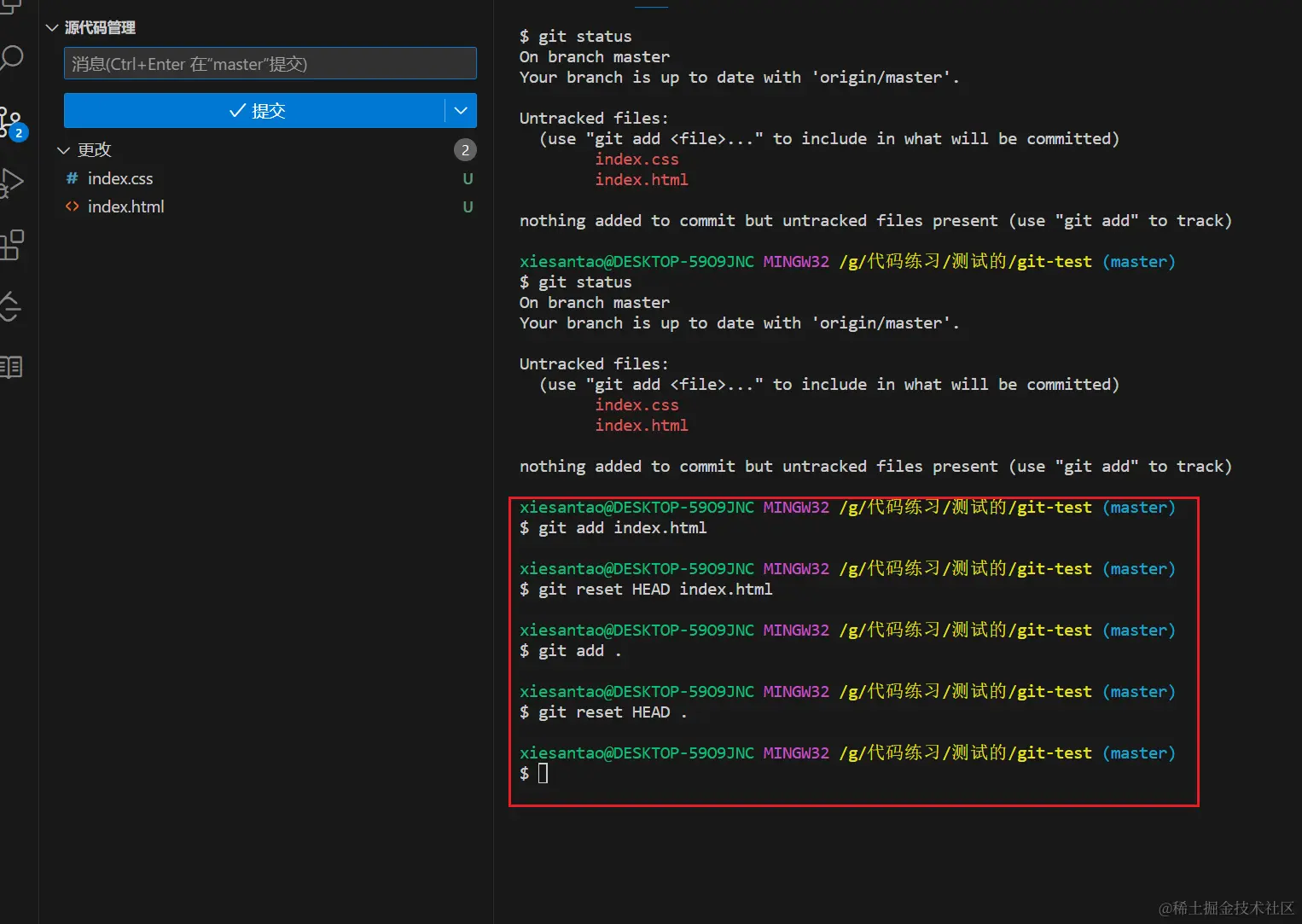The height and width of the screenshot is (924, 1302).
Task: Collapse the 源代码管理 section
Action: click(52, 28)
